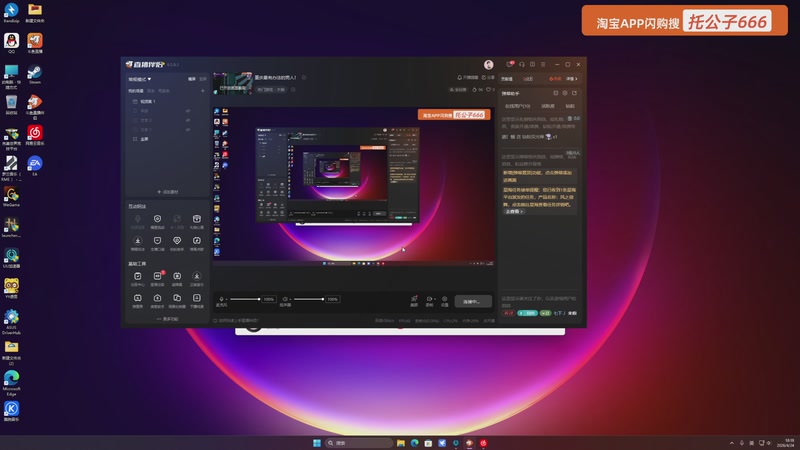
Task: Click the stream cover thumbnail
Action: 233,83
